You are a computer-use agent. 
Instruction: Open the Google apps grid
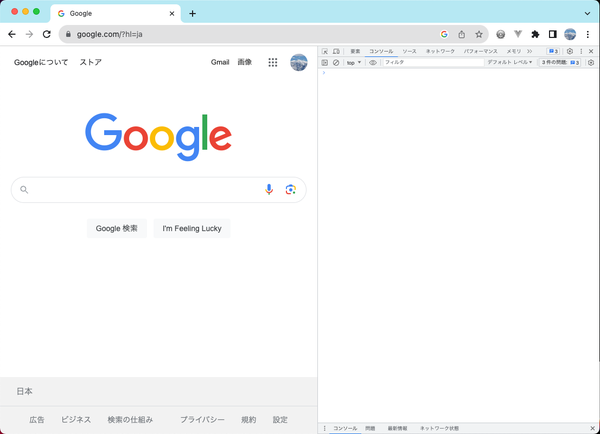272,62
